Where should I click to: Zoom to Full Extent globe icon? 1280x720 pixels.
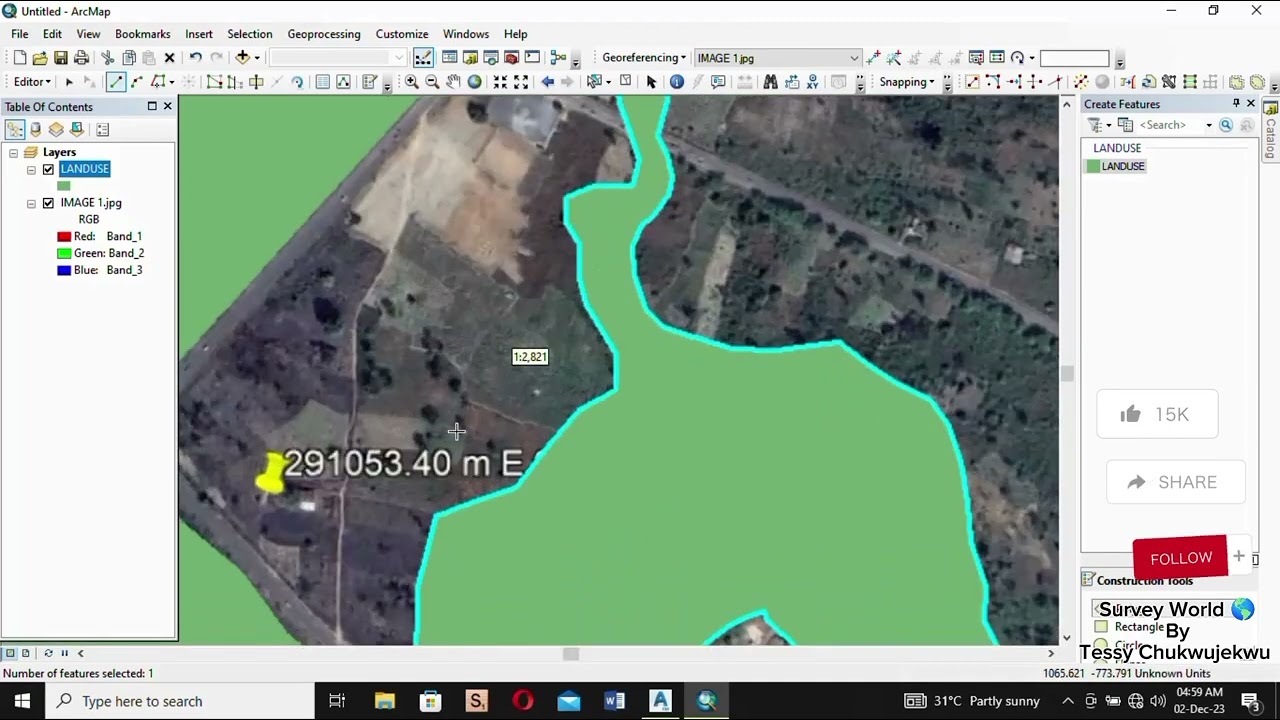pos(474,82)
